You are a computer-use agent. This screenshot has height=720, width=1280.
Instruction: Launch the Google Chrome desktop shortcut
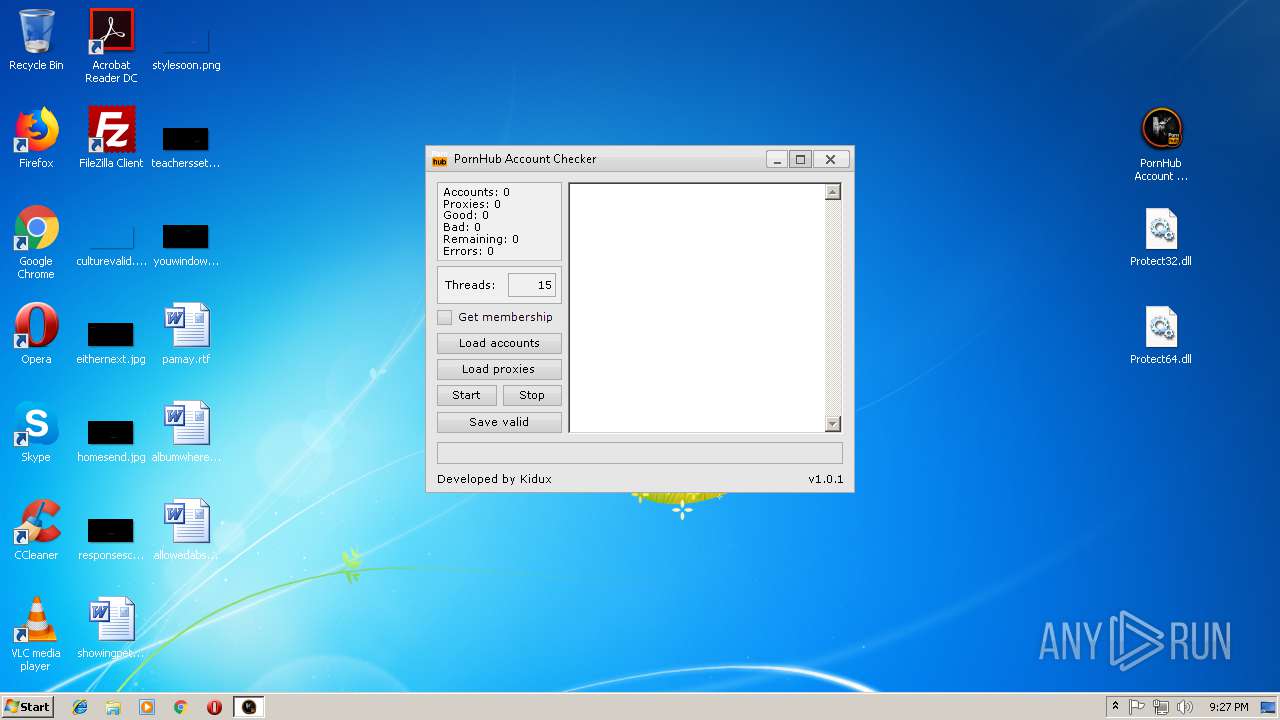(x=36, y=243)
